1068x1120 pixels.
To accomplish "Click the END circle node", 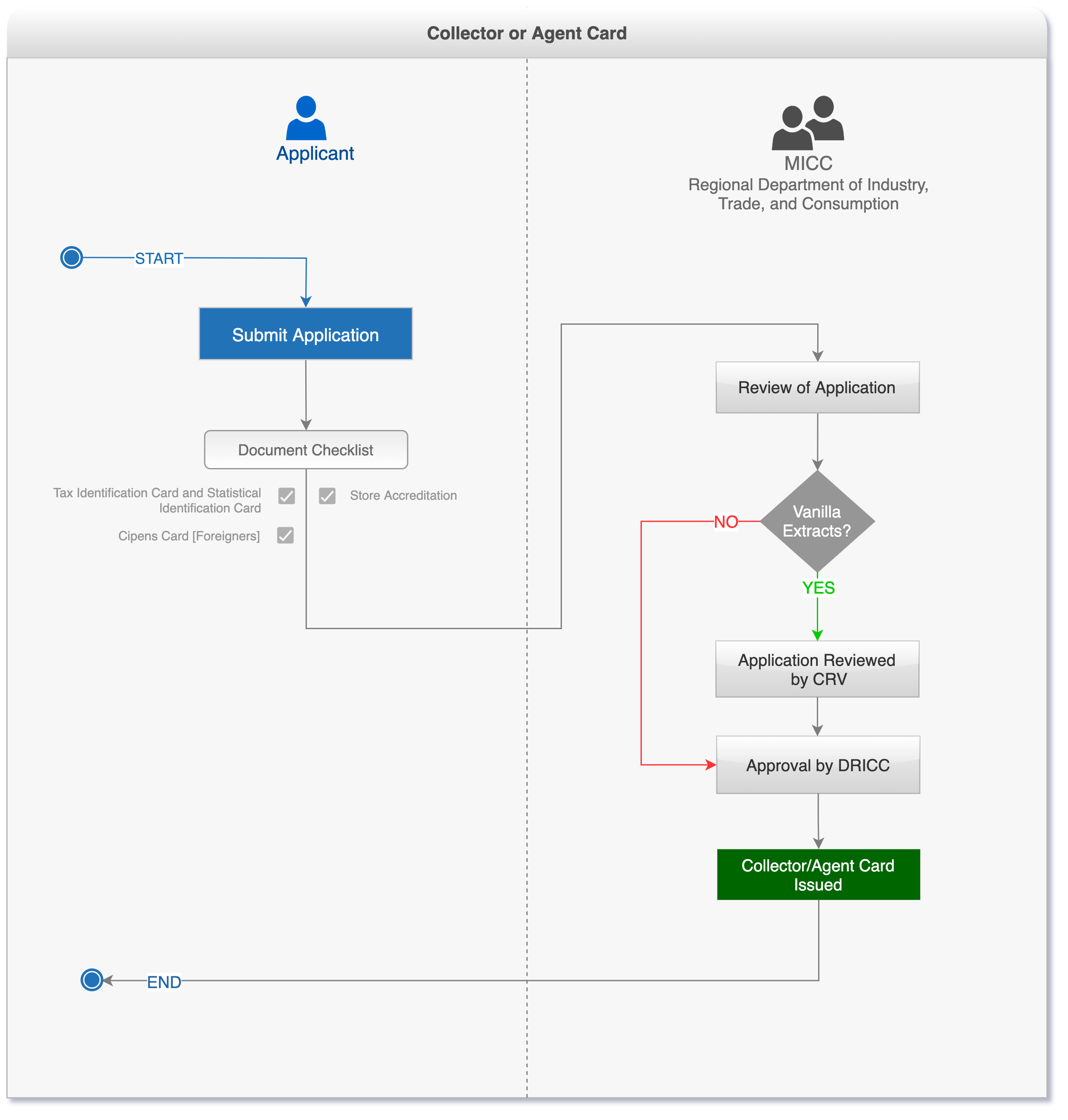I will pyautogui.click(x=92, y=980).
